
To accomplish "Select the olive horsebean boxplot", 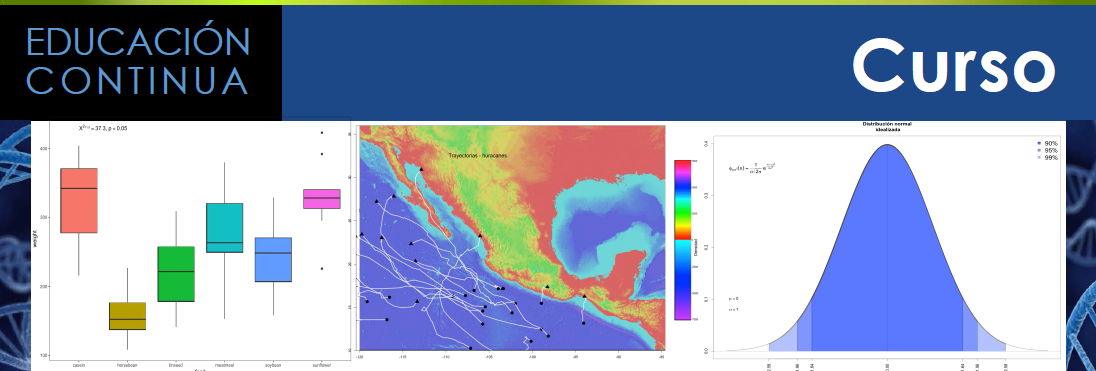I will click(127, 316).
